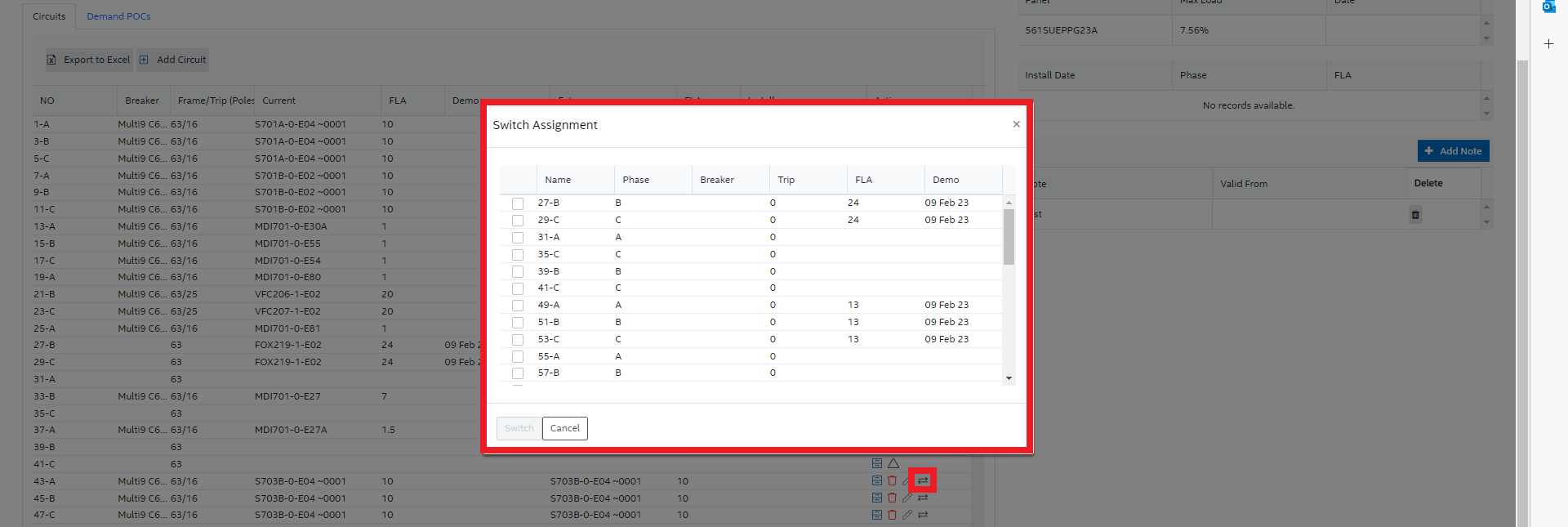Click the red trash icon on row 45-B

pyautogui.click(x=892, y=498)
